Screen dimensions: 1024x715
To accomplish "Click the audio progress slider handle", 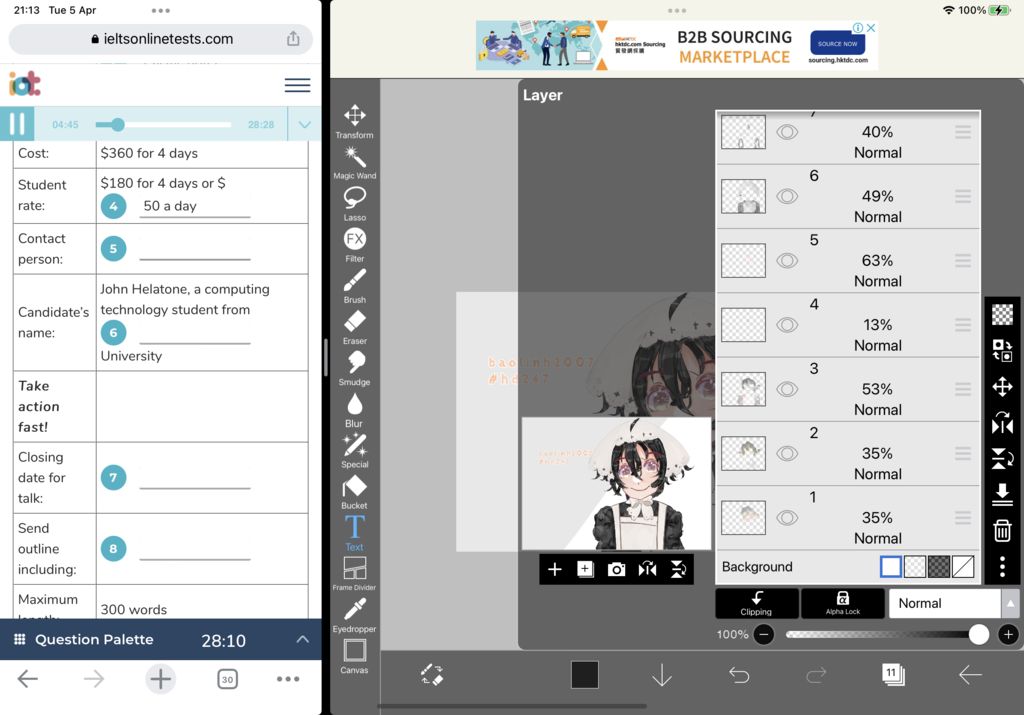I will coord(118,124).
